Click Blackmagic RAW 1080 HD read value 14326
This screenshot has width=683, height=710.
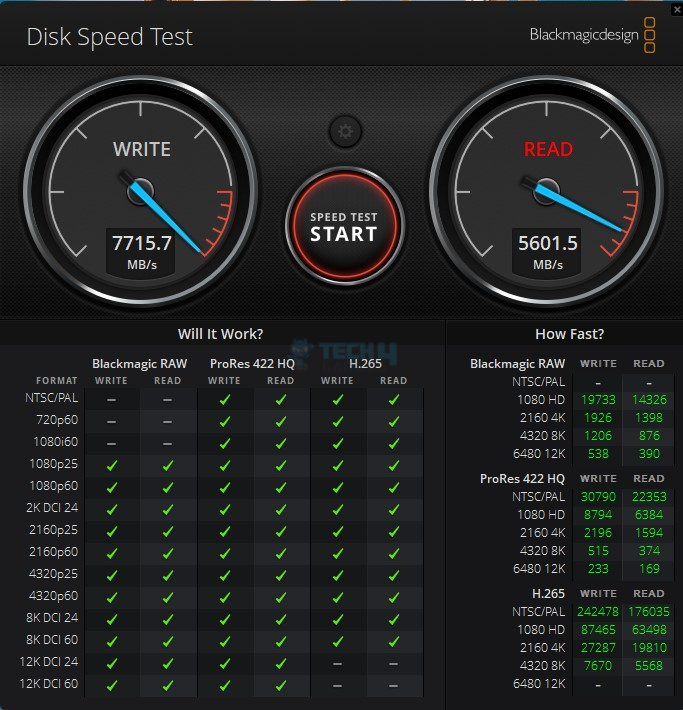point(649,400)
